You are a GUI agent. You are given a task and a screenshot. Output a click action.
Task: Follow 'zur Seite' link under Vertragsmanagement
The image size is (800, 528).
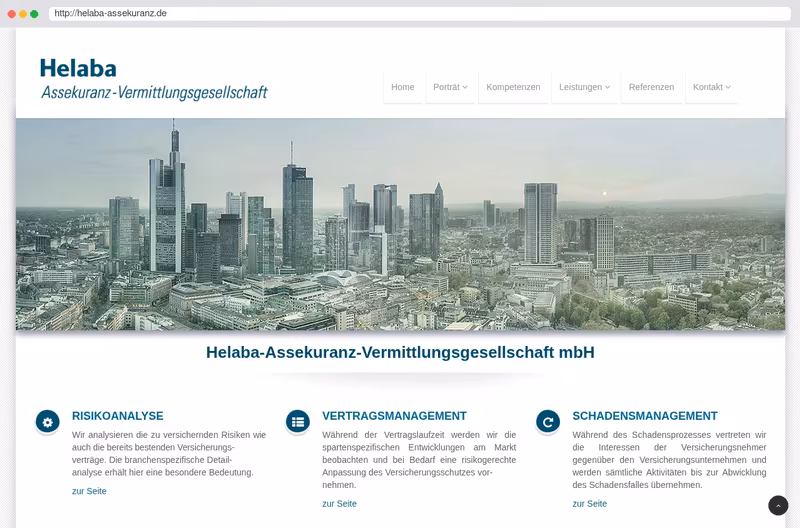(339, 504)
